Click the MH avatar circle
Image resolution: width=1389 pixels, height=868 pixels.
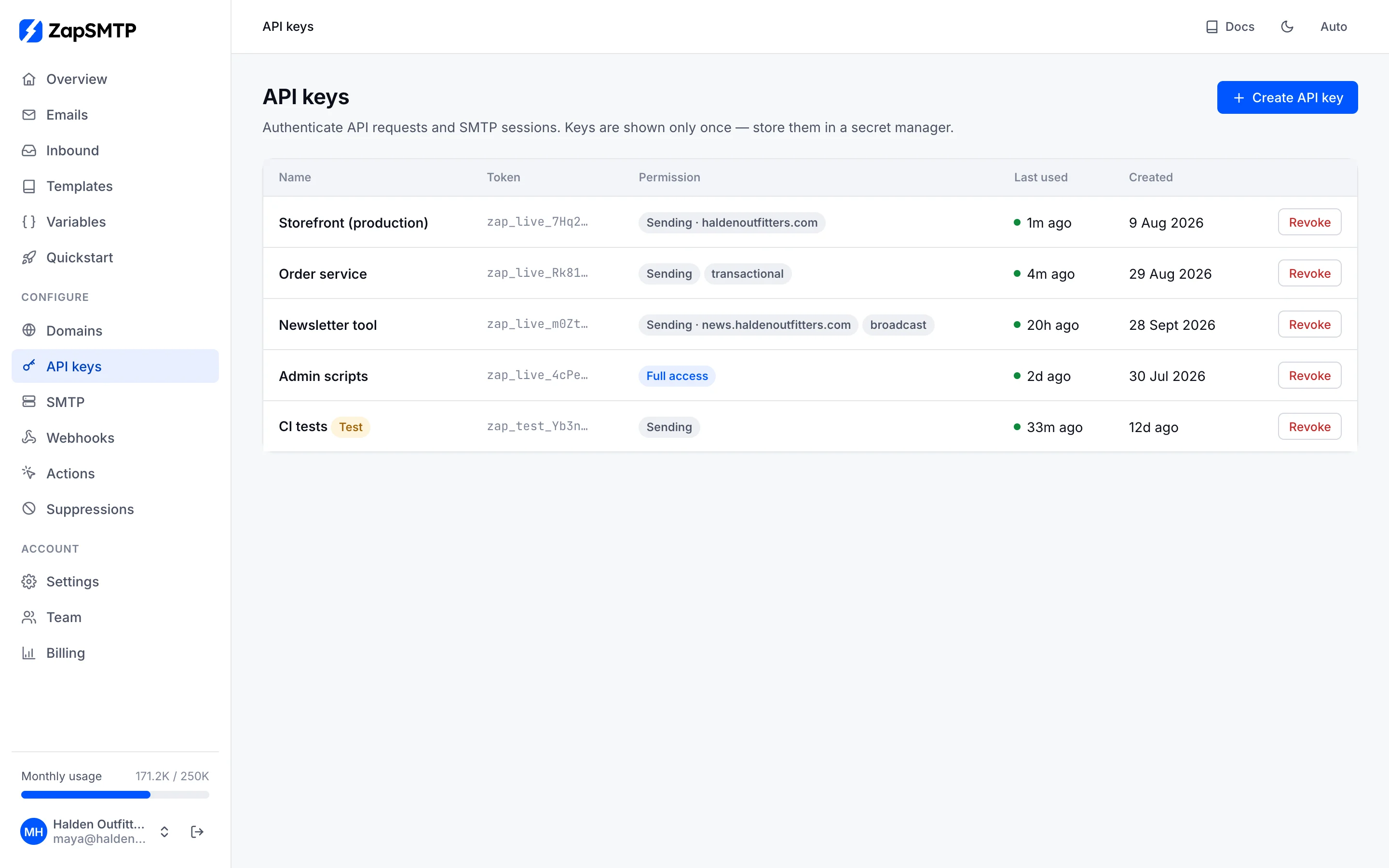click(34, 832)
